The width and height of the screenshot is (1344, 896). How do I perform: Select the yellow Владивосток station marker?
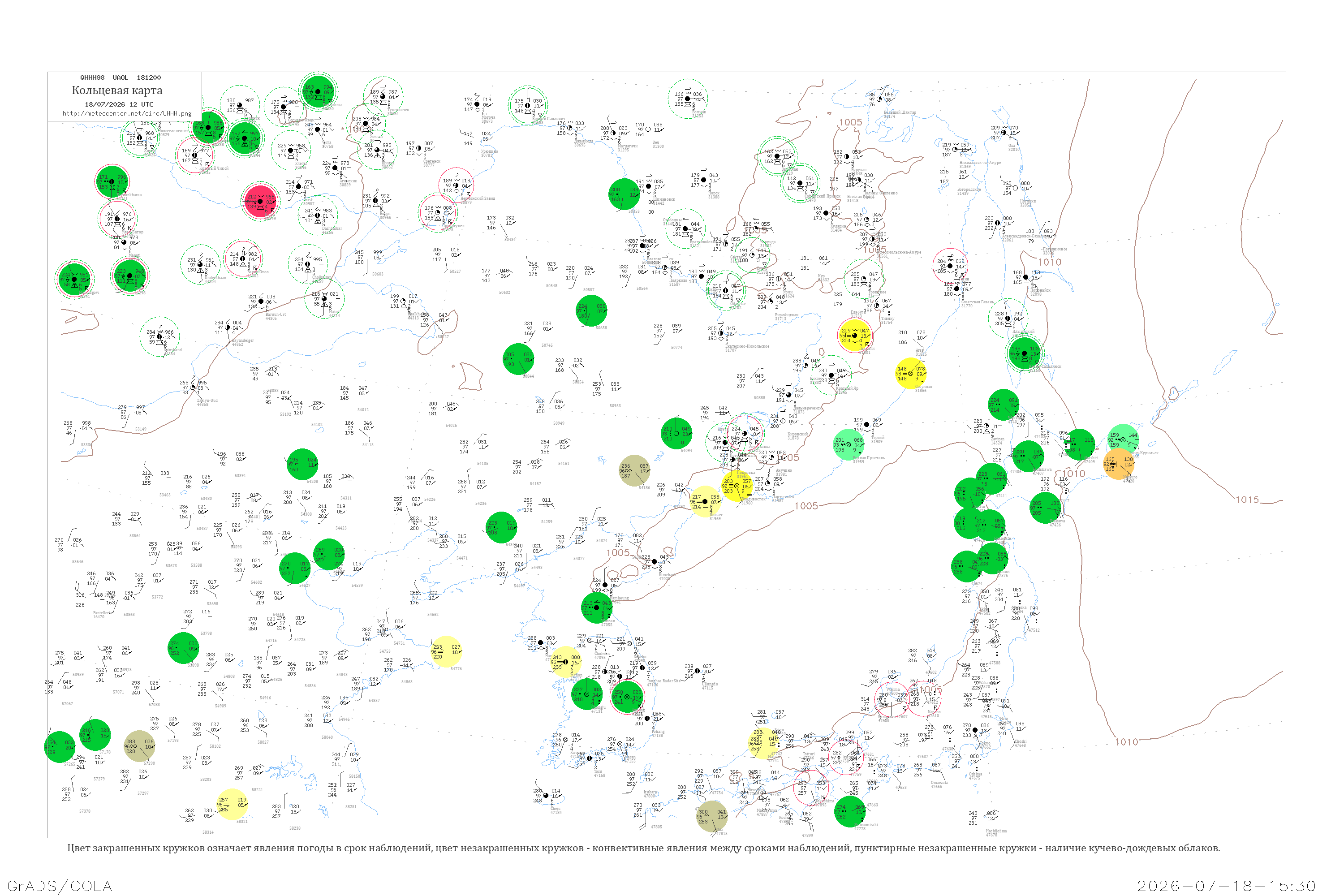pos(737,486)
